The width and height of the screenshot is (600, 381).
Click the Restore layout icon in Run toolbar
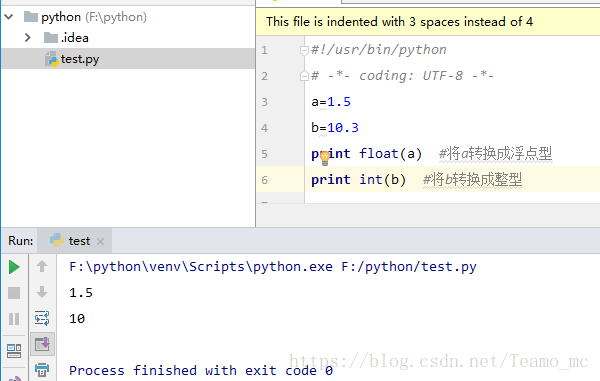coord(14,351)
